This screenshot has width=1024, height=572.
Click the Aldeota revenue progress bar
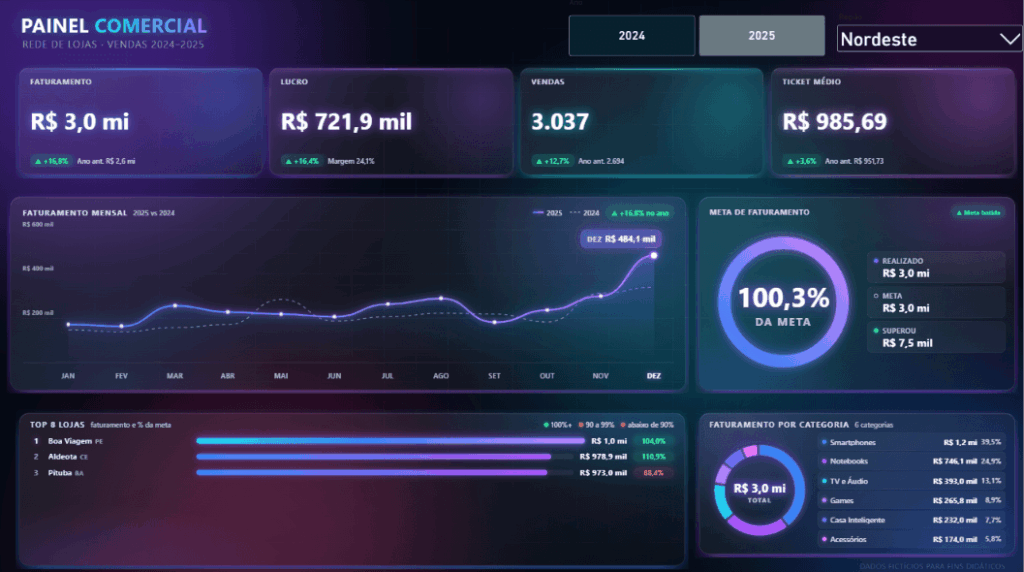click(374, 457)
